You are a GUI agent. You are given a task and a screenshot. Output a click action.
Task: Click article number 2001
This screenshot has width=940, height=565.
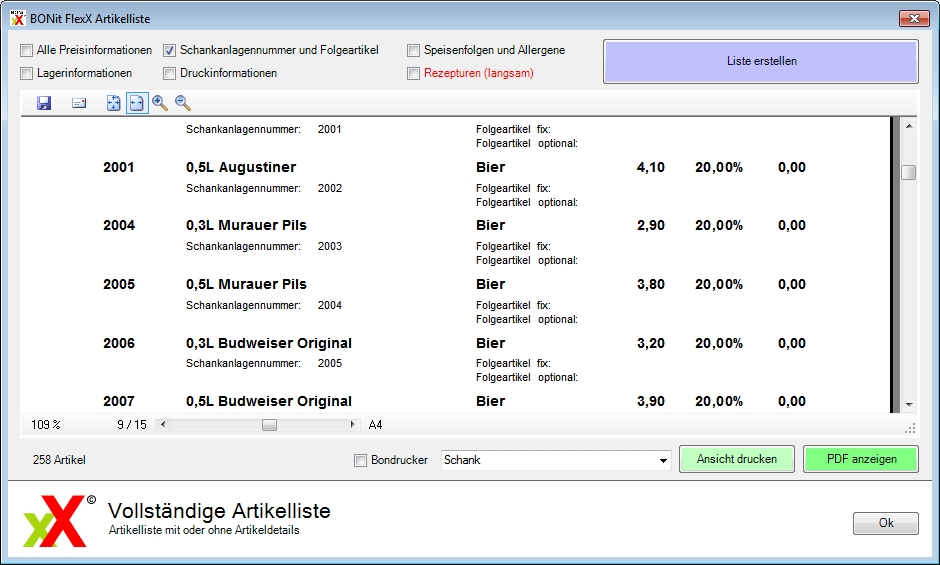tap(119, 167)
